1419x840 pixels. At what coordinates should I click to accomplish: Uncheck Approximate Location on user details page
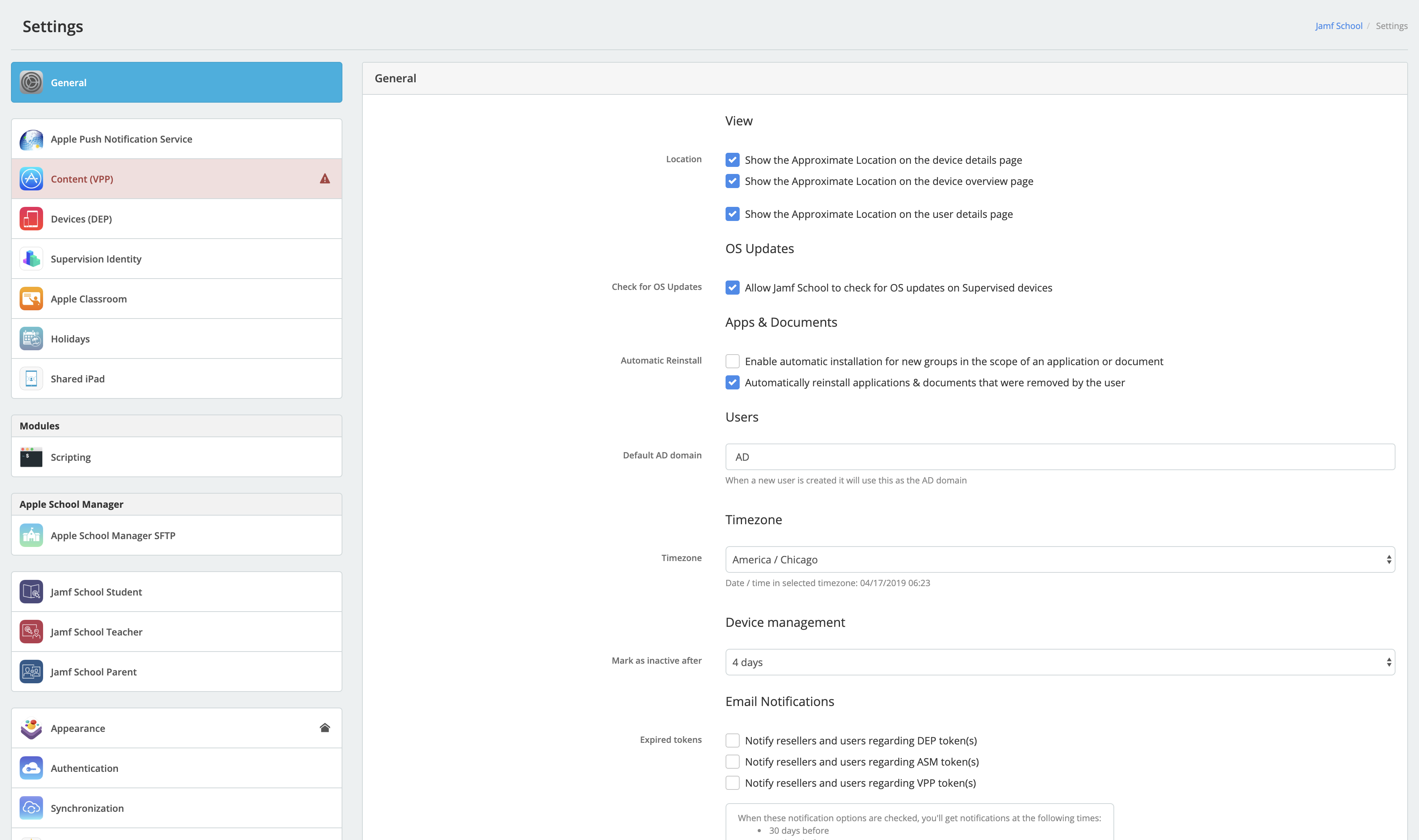point(733,214)
